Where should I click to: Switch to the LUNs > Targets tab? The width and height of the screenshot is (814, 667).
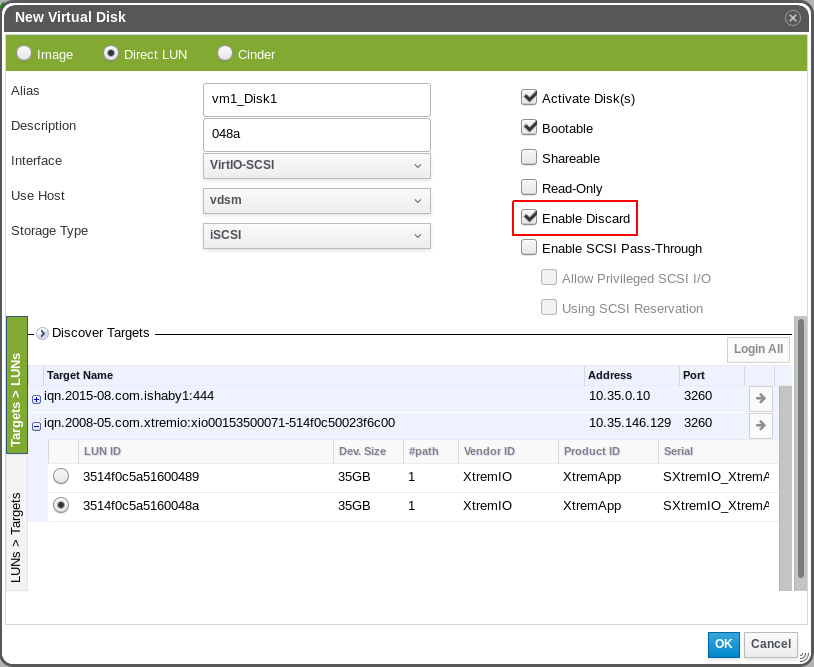17,537
